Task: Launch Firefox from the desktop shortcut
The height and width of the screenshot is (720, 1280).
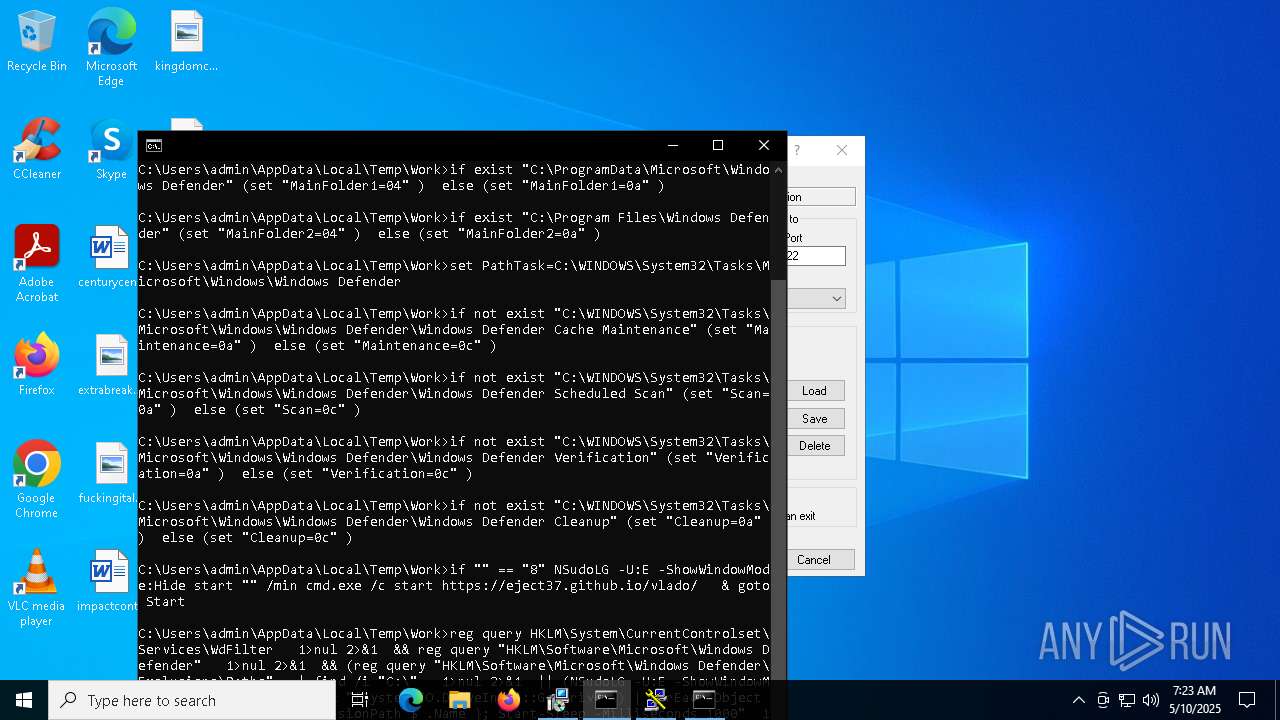Action: tap(37, 365)
